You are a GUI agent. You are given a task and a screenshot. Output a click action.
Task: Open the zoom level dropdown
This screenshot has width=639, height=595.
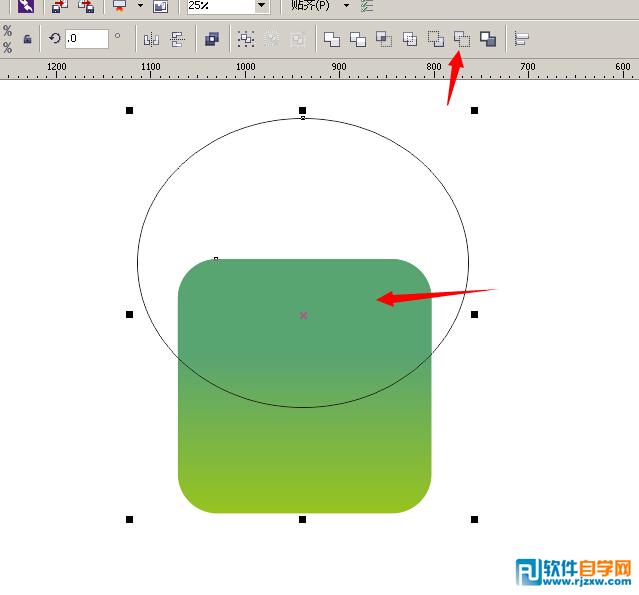point(262,6)
